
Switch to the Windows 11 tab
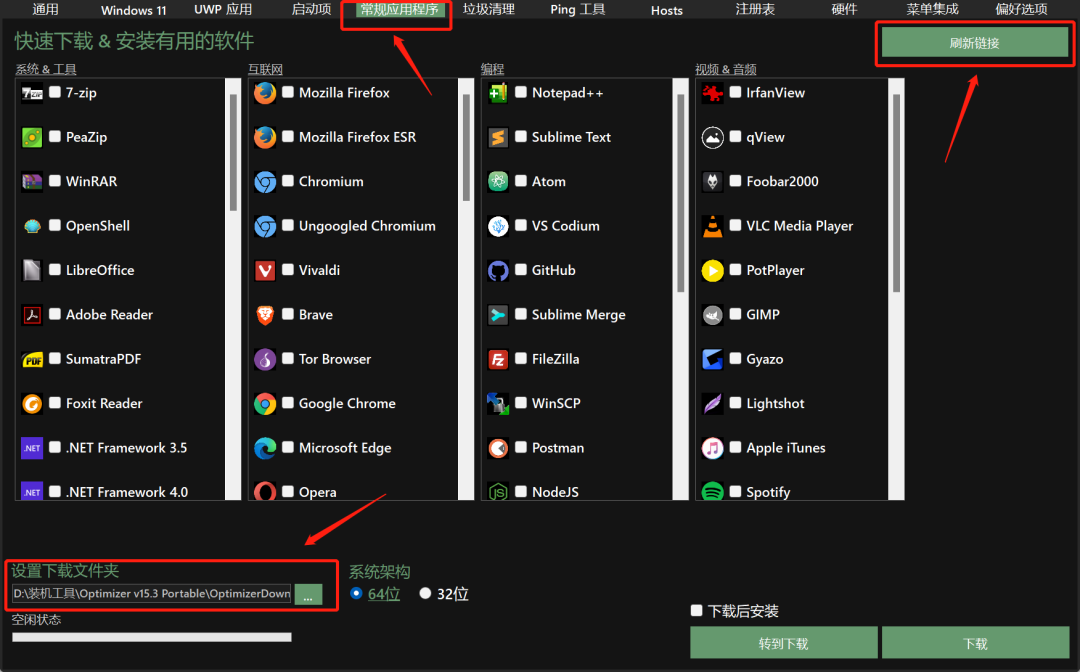(134, 10)
